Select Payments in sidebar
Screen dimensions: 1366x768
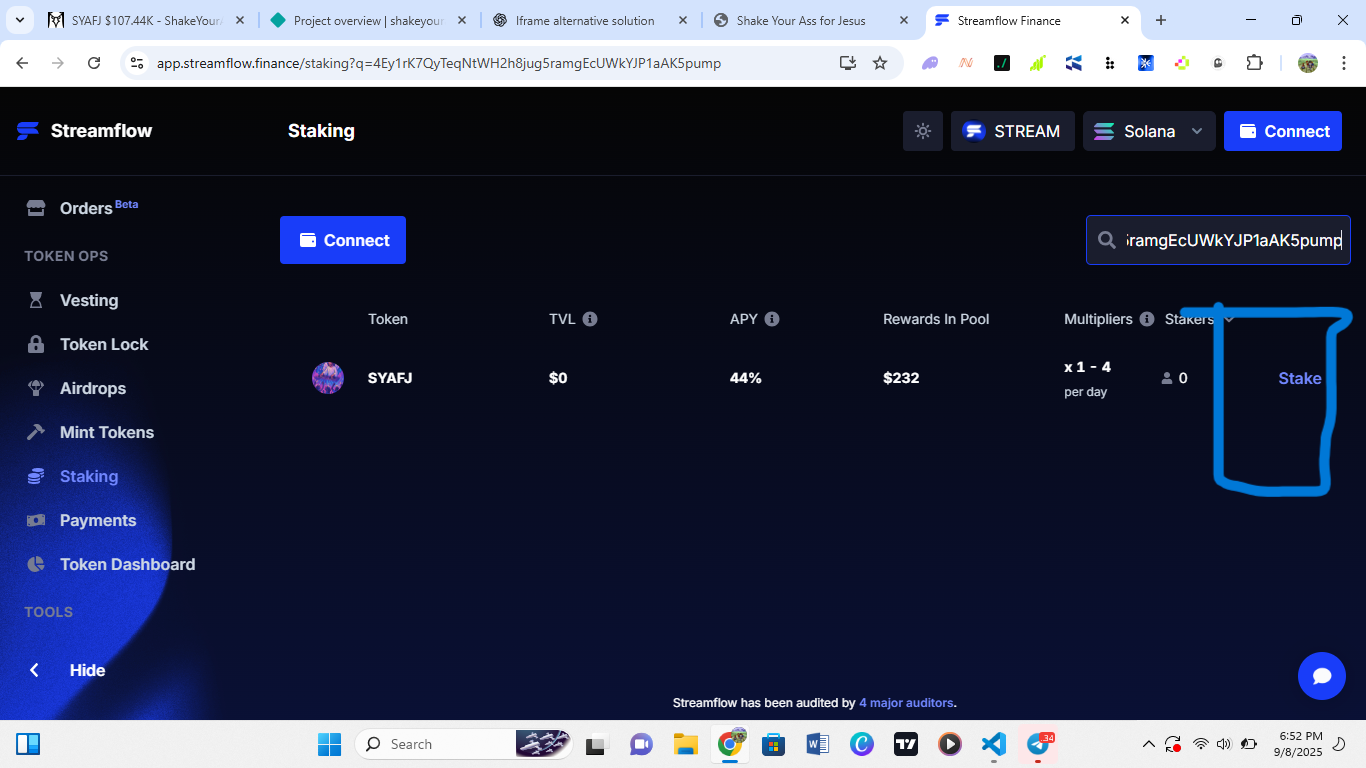pos(97,520)
